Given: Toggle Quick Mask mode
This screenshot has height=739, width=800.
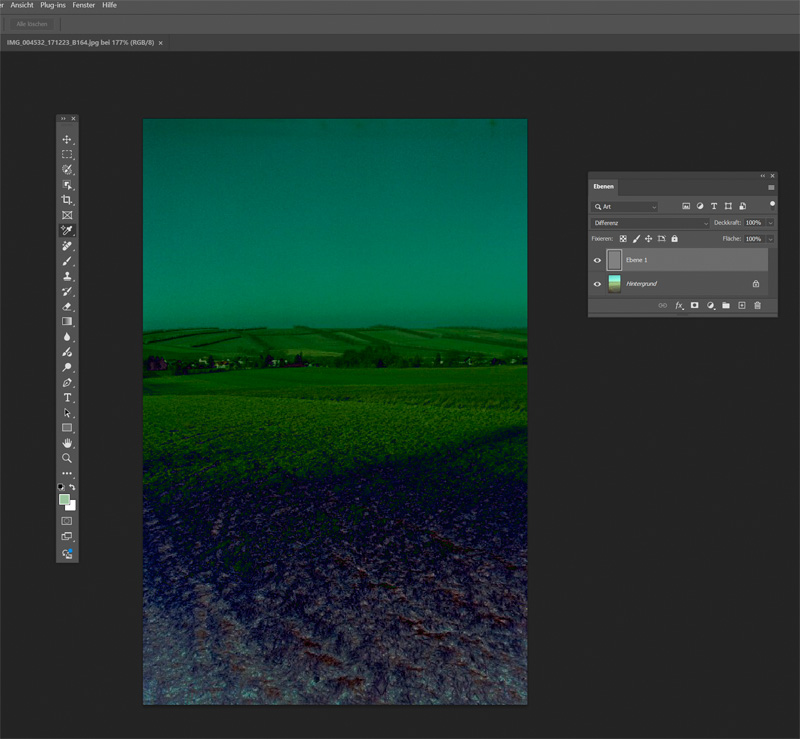Looking at the screenshot, I should (67, 521).
